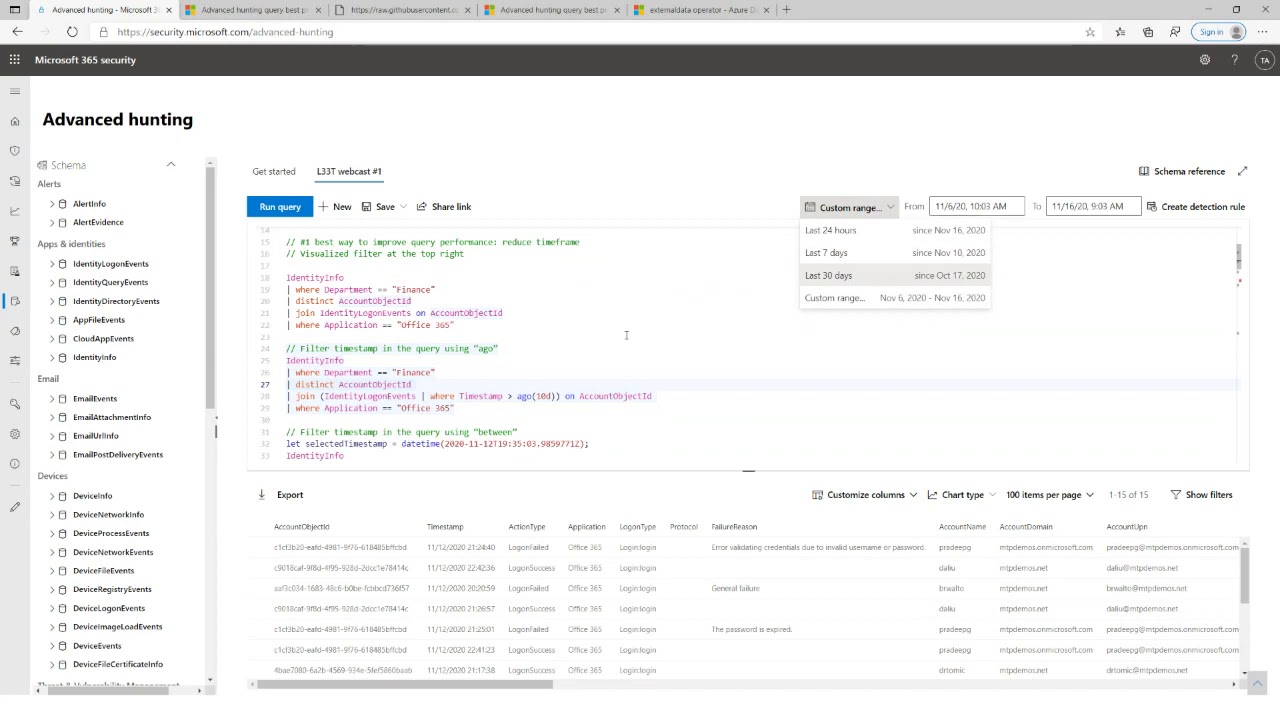The image size is (1280, 720).
Task: Open the Customize columns dropdown
Action: pyautogui.click(x=865, y=495)
